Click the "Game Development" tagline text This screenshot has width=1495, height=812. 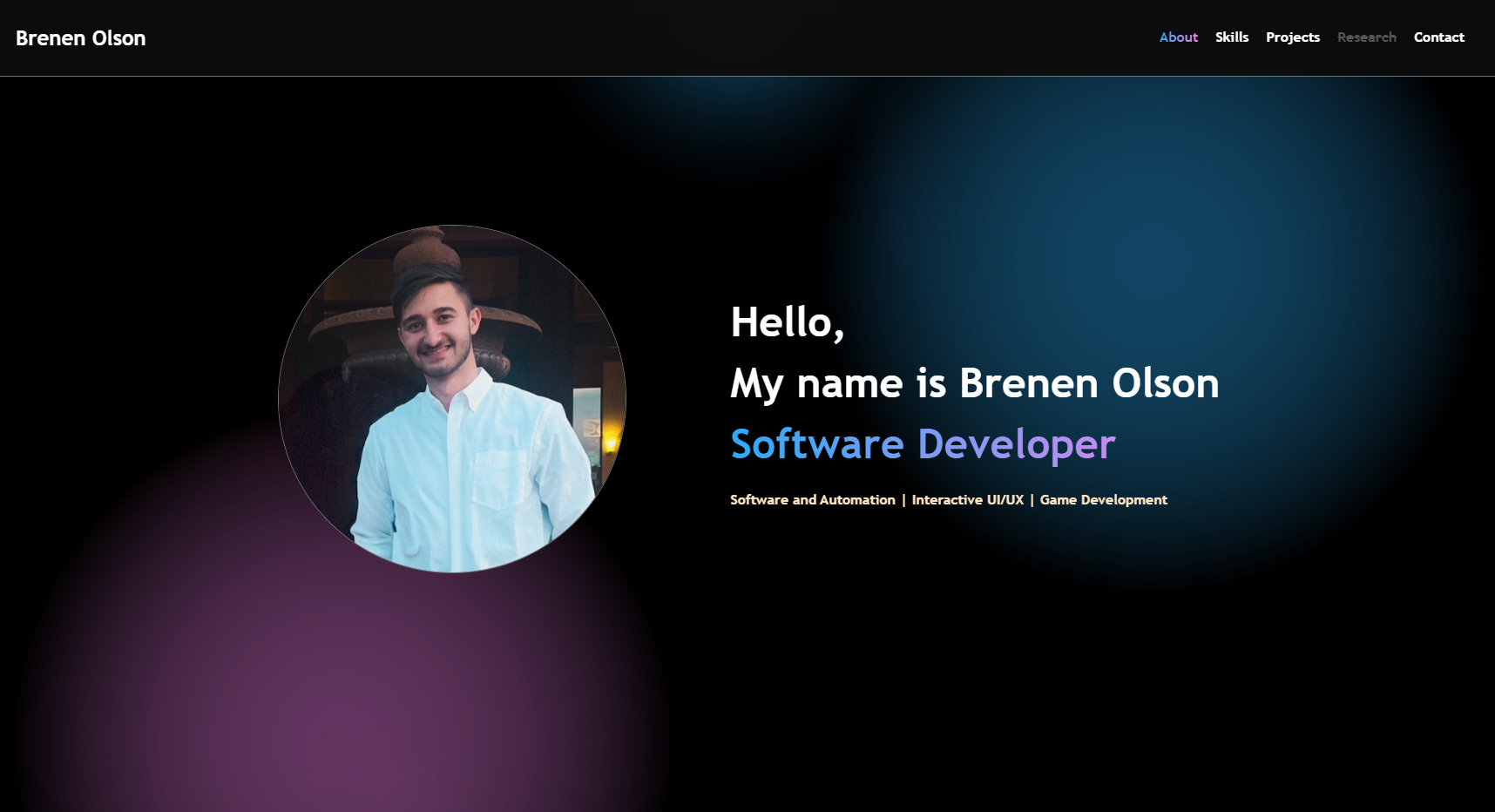tap(1104, 500)
